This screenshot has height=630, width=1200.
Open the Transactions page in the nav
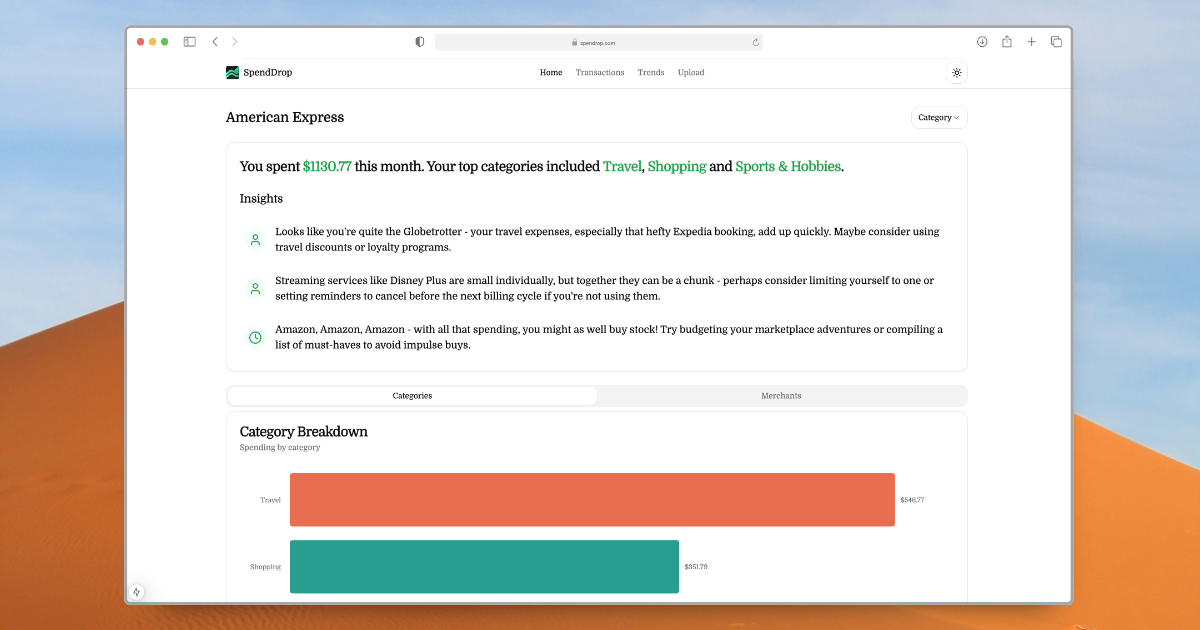tap(600, 72)
